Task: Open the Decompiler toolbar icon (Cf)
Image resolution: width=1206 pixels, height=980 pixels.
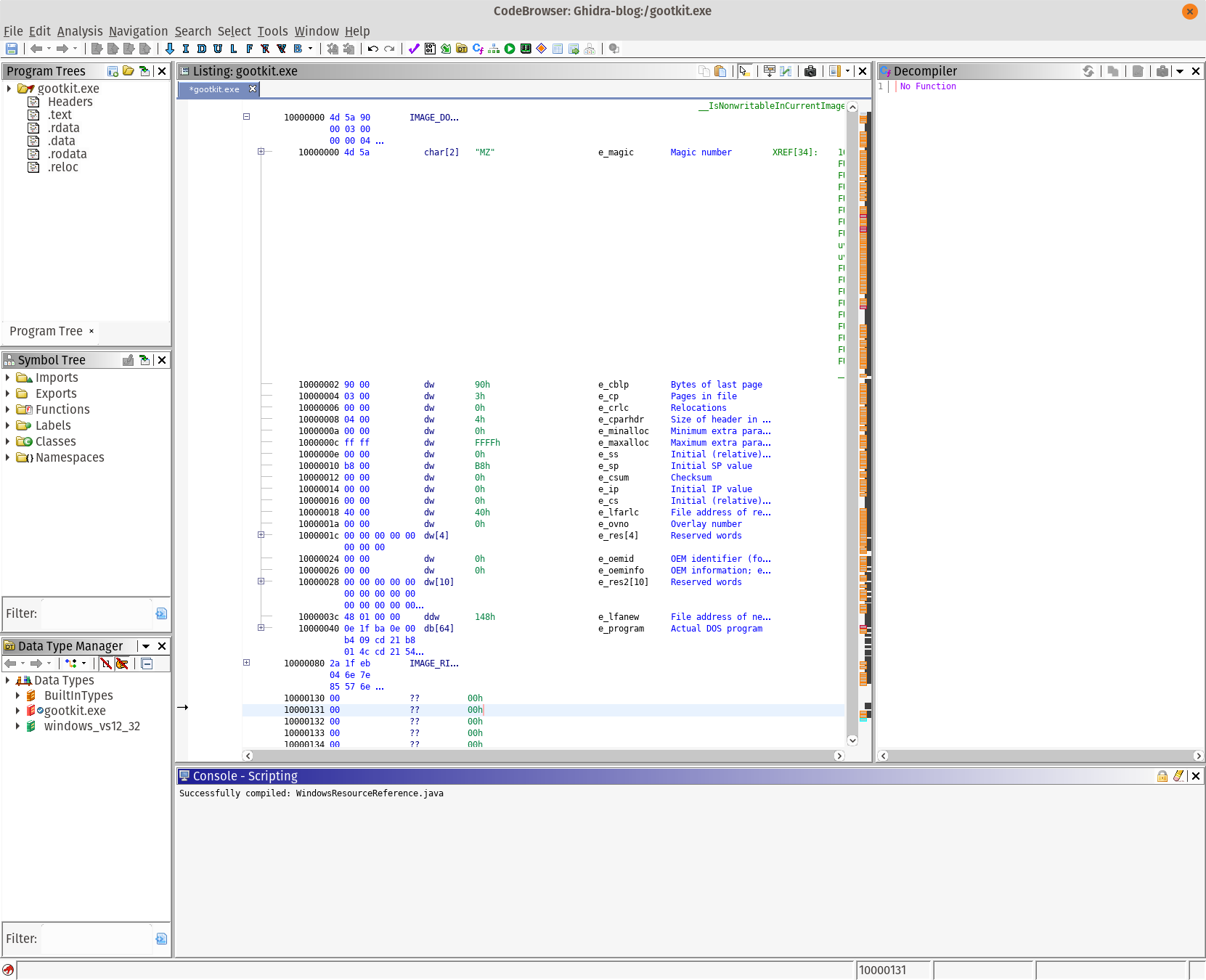Action: 478,49
